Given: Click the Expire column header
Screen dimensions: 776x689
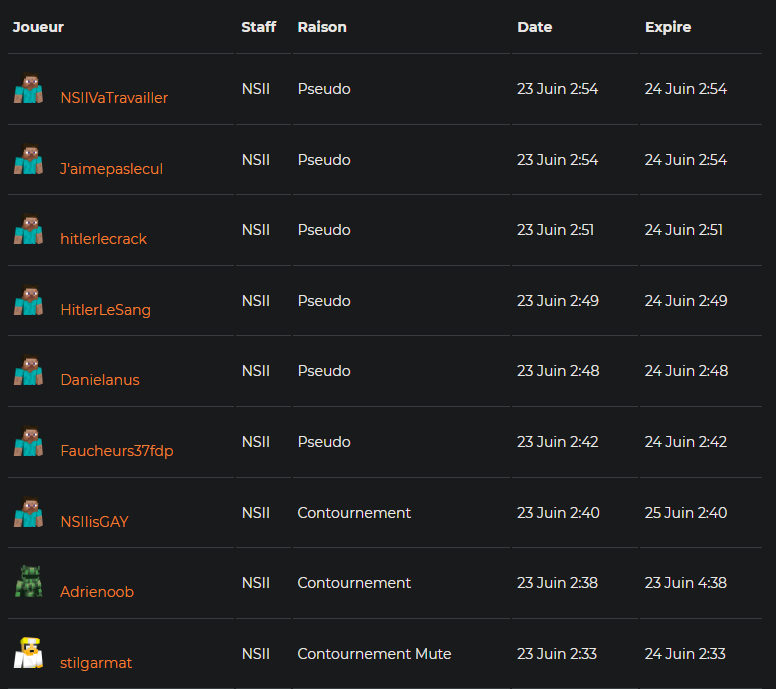Looking at the screenshot, I should 668,27.
